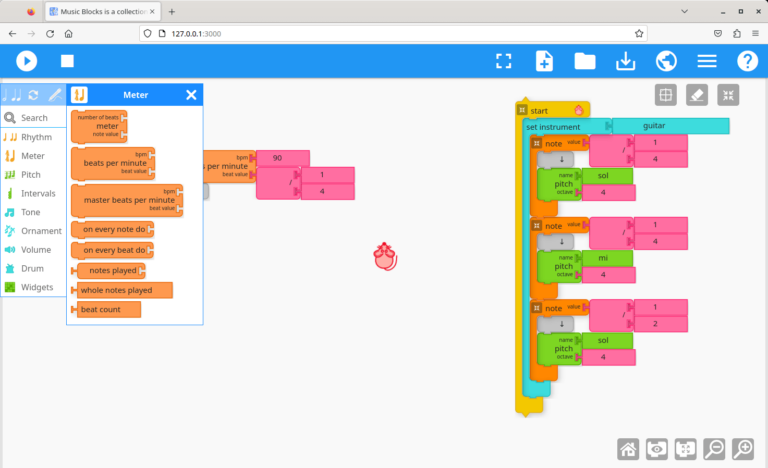Open the Volume palette
Viewport: 768px width, 468px height.
coord(34,249)
